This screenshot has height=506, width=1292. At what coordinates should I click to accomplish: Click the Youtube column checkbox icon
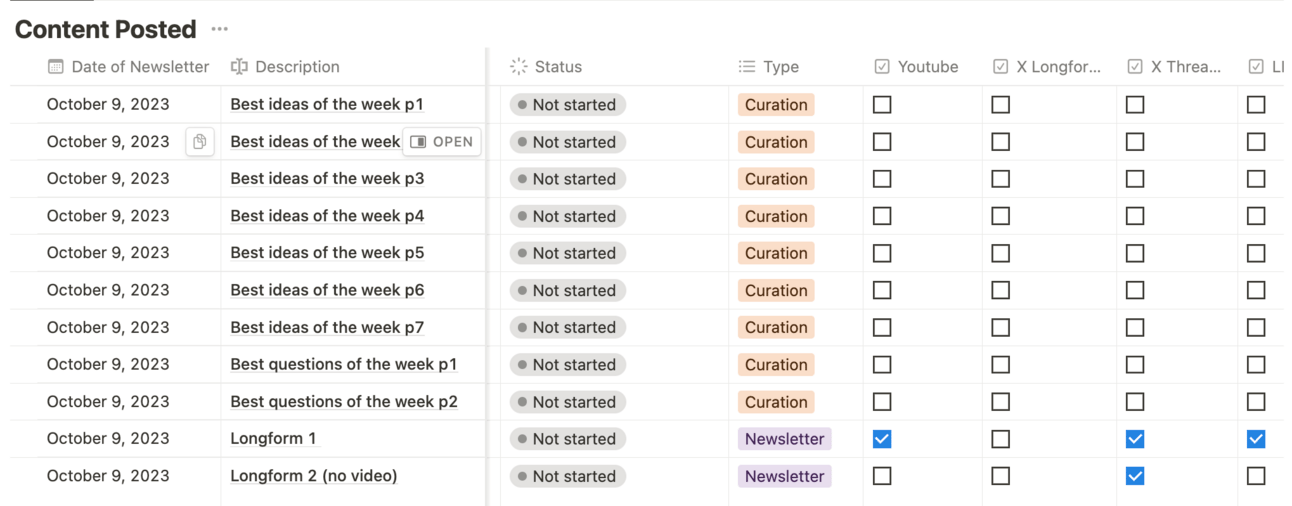(882, 67)
